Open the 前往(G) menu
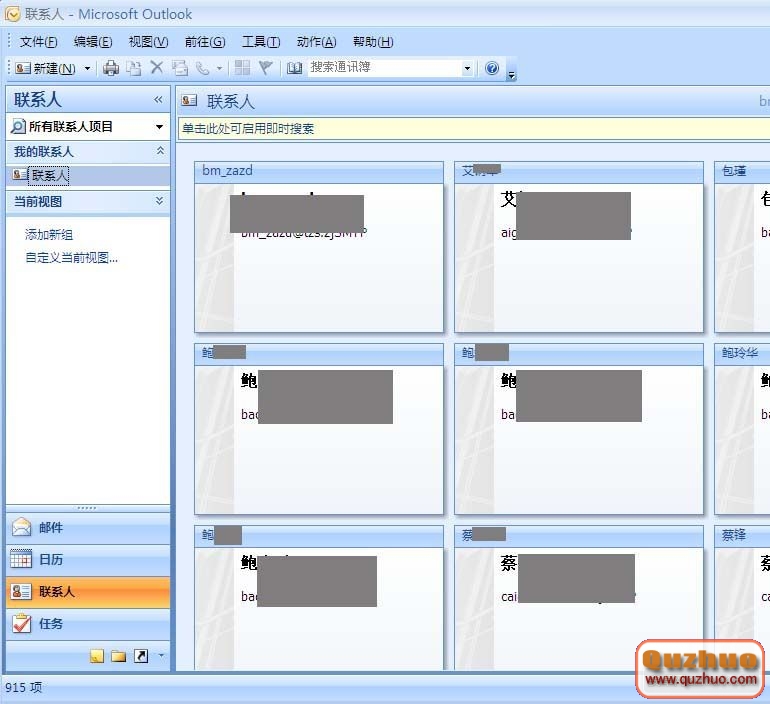 pyautogui.click(x=205, y=42)
